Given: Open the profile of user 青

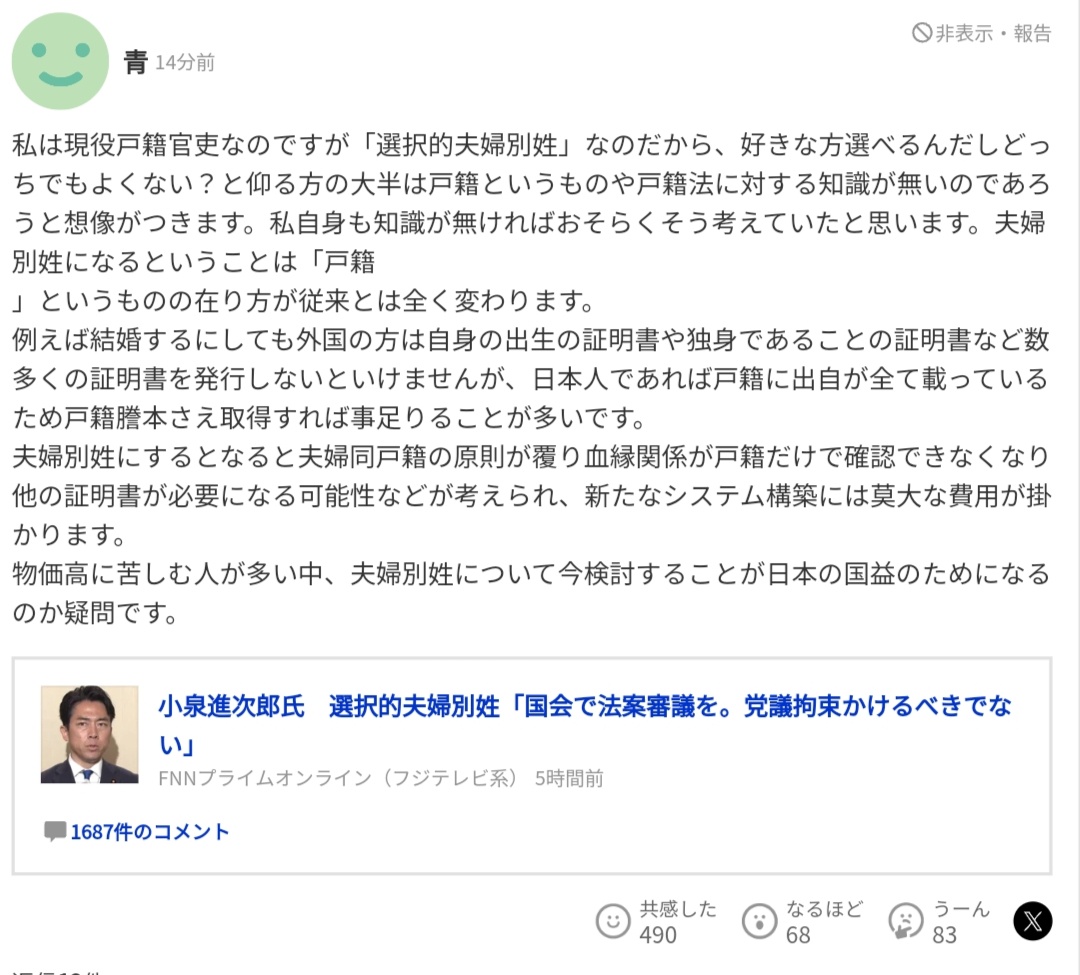Looking at the screenshot, I should 135,62.
